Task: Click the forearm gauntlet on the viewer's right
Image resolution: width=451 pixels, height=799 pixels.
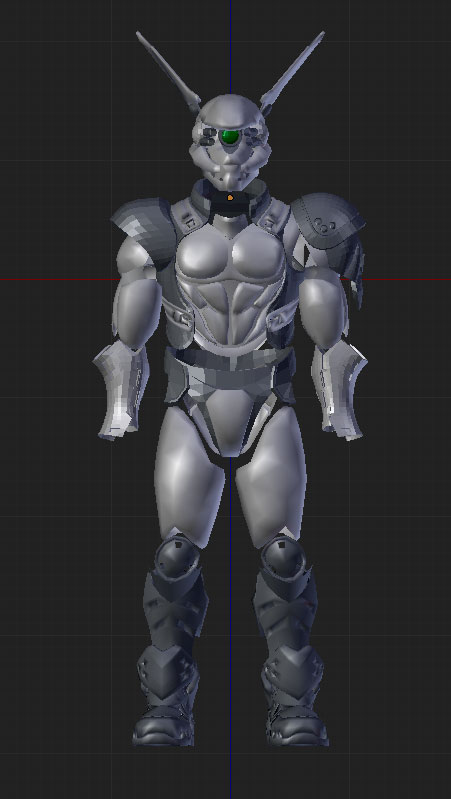Action: tap(339, 390)
